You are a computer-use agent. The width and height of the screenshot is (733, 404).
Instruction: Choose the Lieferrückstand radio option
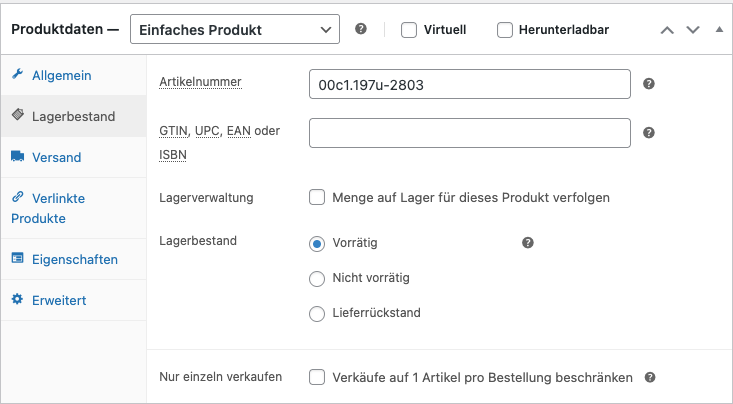pos(317,313)
